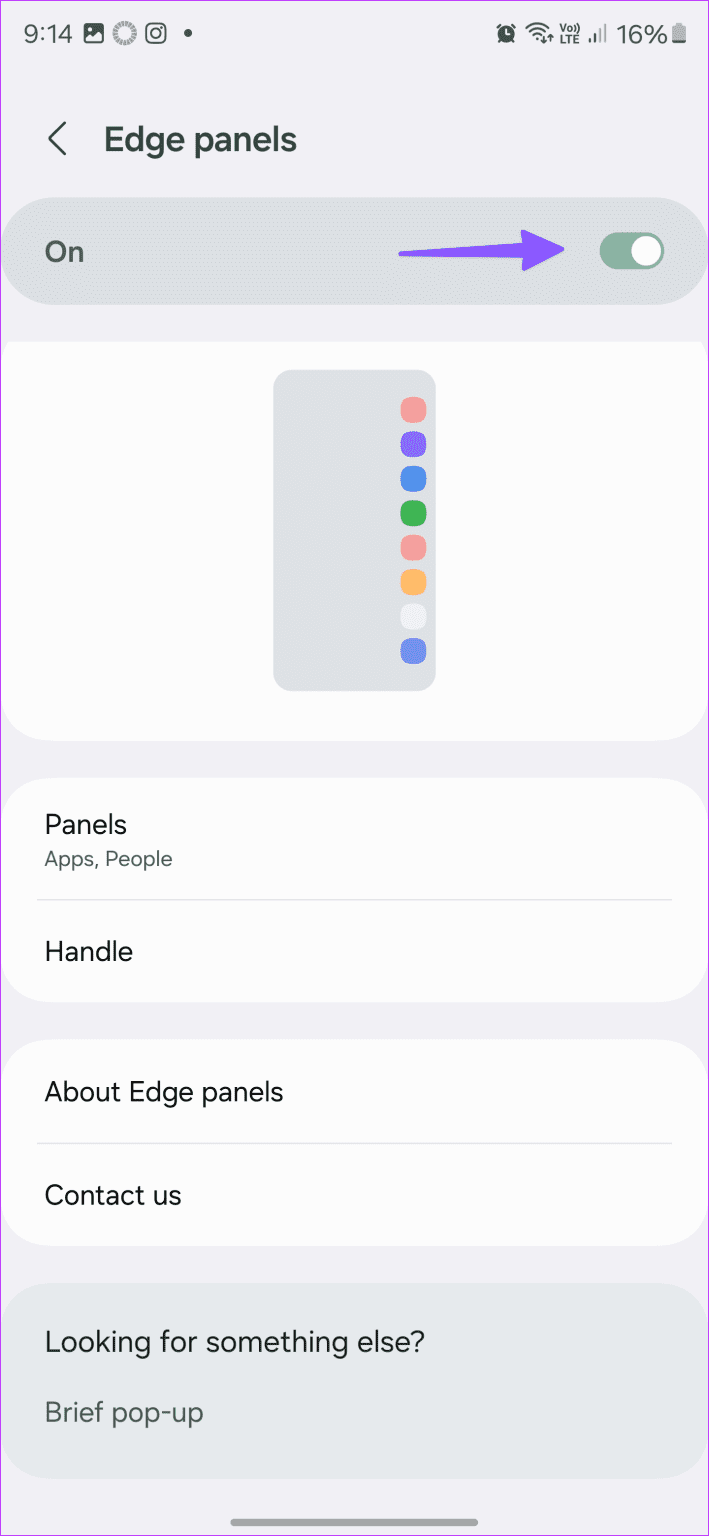This screenshot has width=709, height=1536.
Task: Turn off the Edge panels switch
Action: point(631,251)
